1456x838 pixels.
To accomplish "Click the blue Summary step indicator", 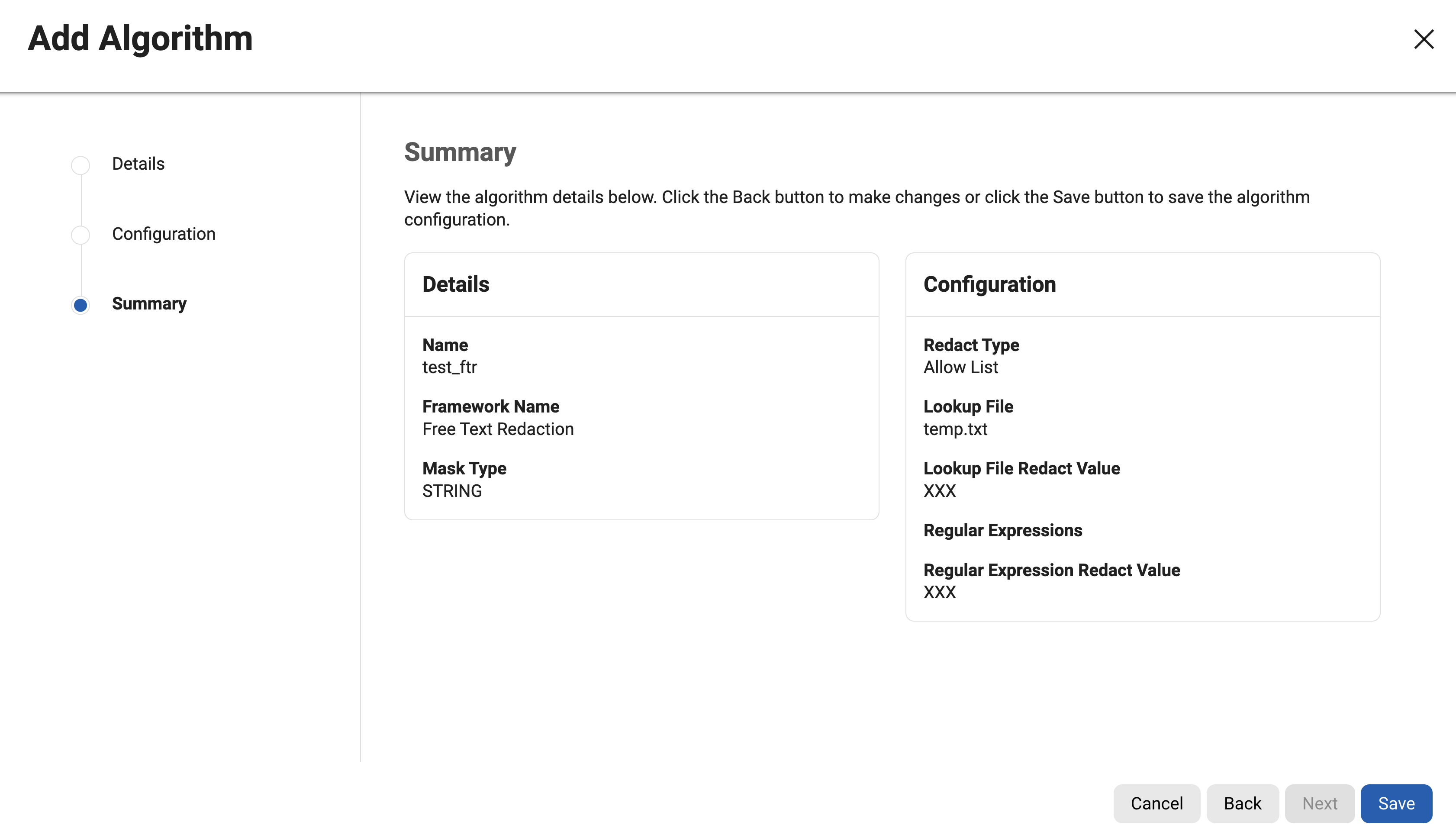I will click(81, 305).
